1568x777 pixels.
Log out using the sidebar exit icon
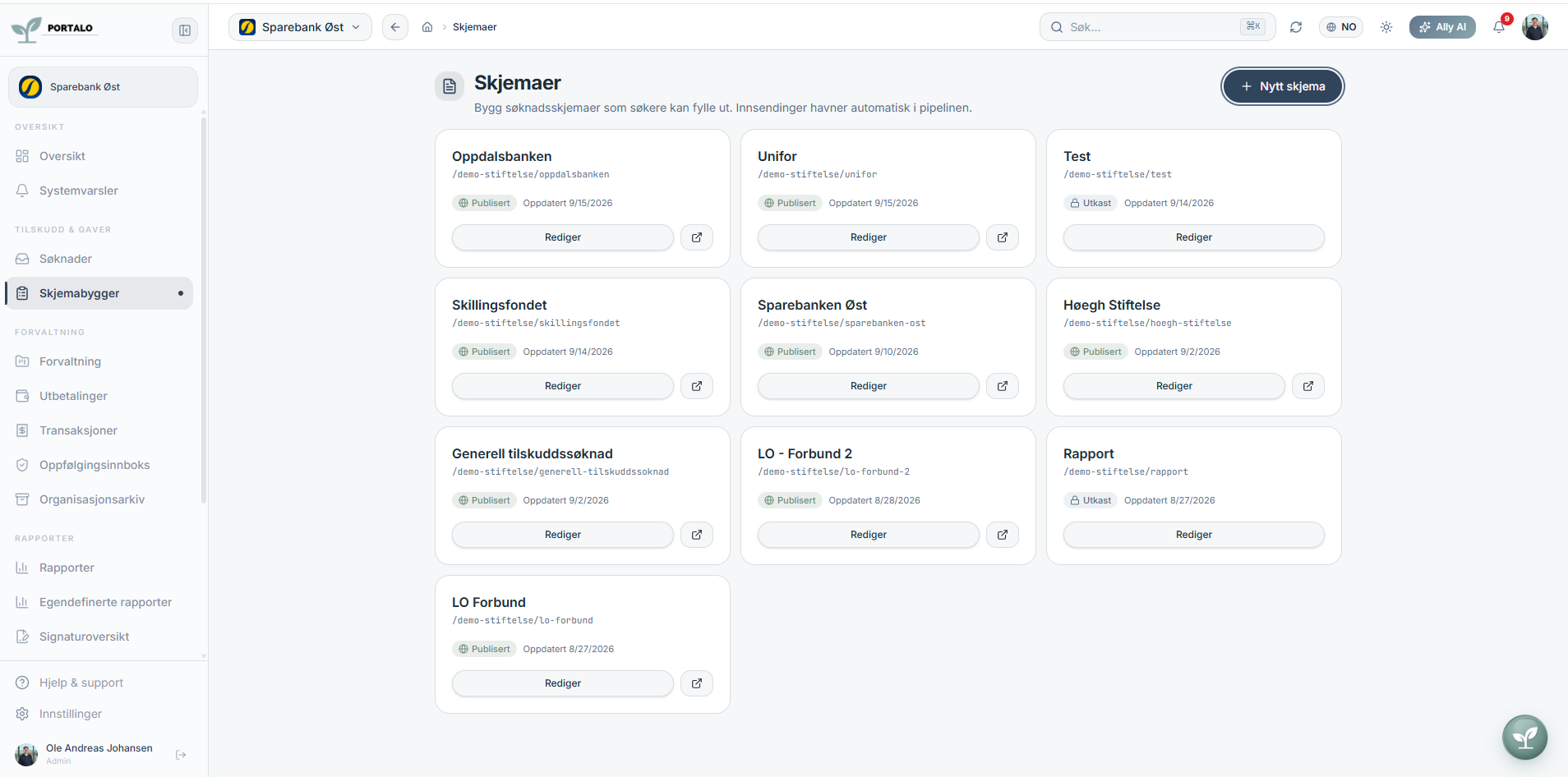(181, 755)
